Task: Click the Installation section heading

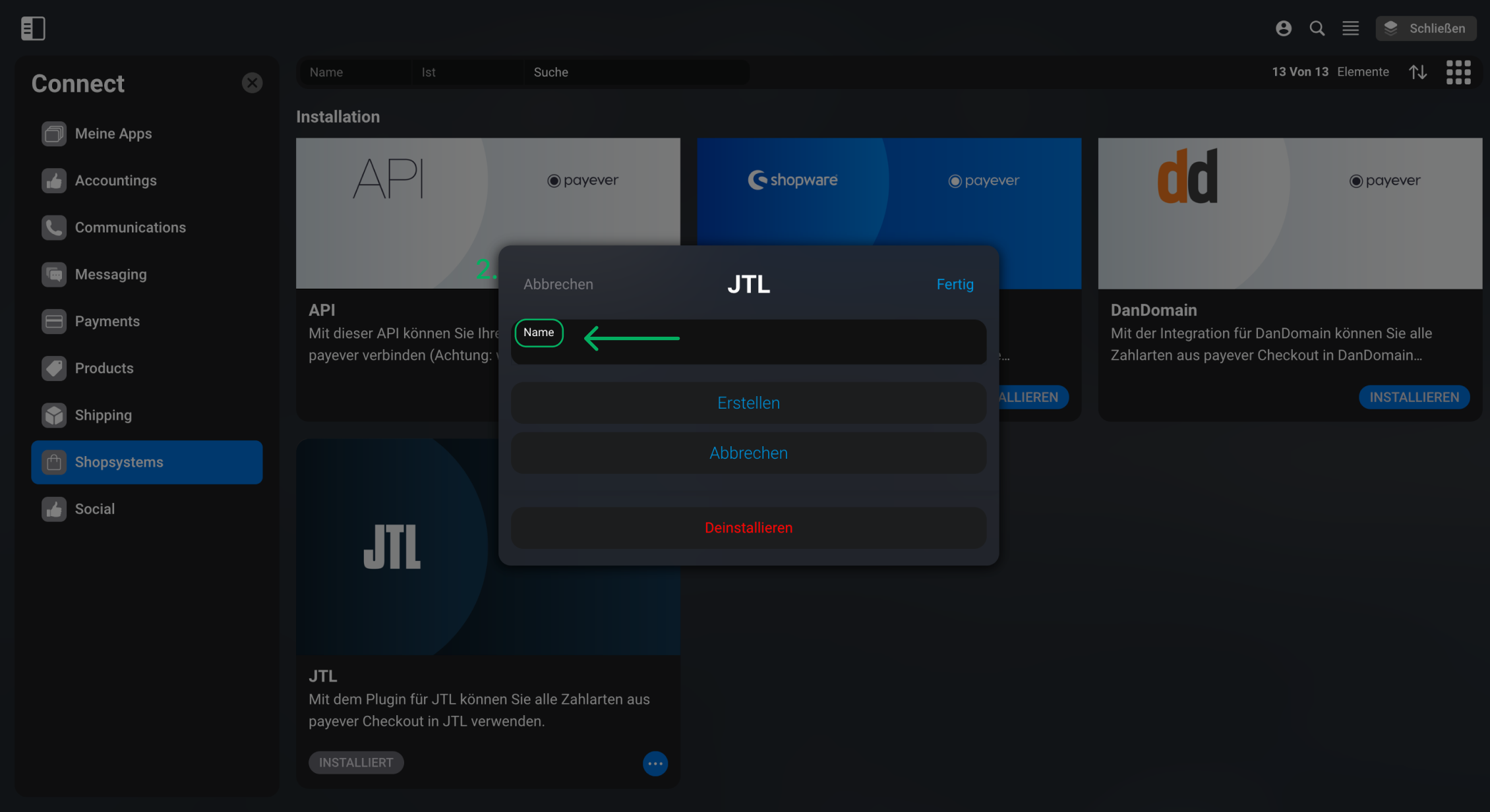Action: click(x=338, y=117)
